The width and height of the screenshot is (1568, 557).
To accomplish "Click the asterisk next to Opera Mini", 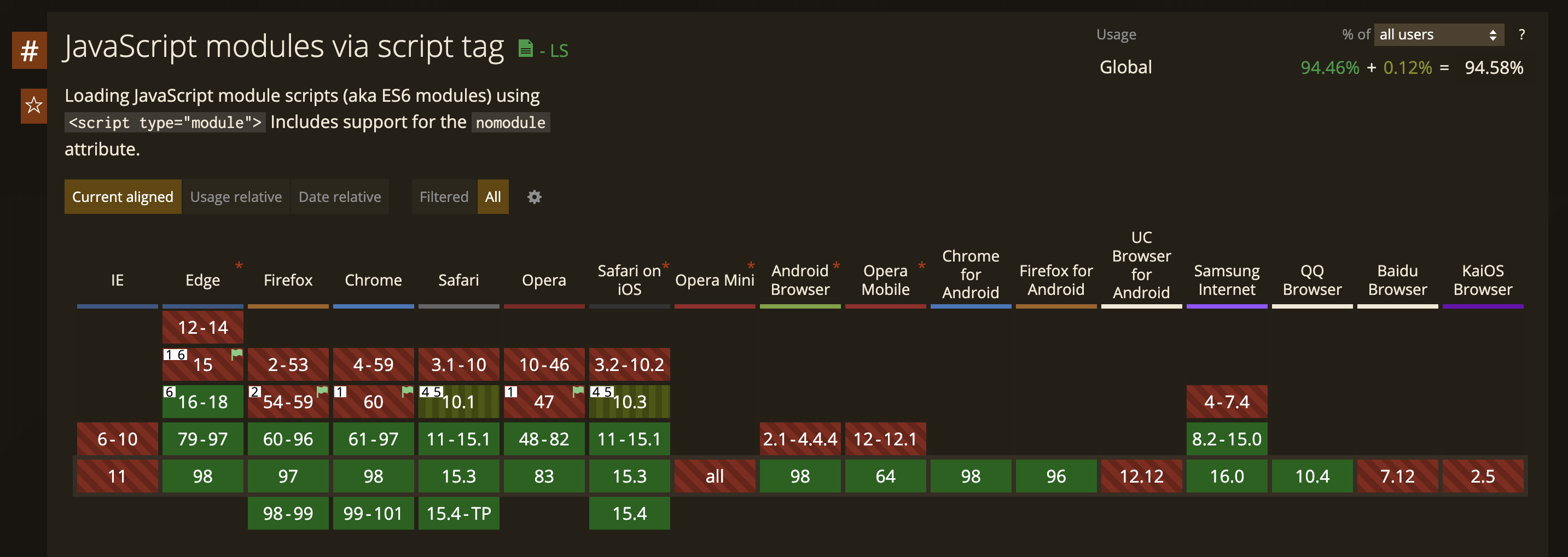I will (751, 266).
